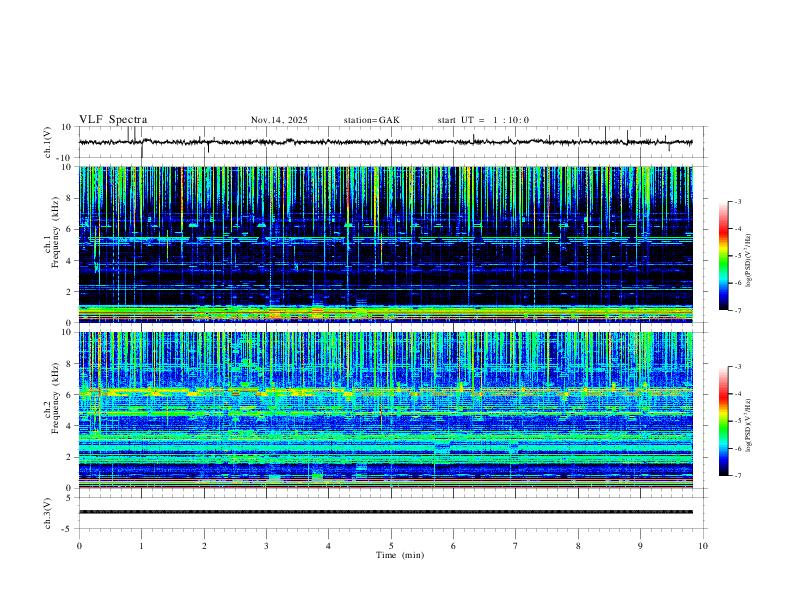Click the "7" tick on time axis
This screenshot has height=612, width=792.
pyautogui.click(x=516, y=546)
